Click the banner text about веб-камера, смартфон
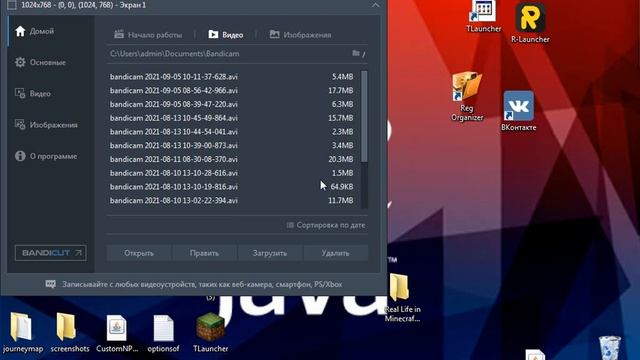The height and width of the screenshot is (360, 640). [x=202, y=284]
